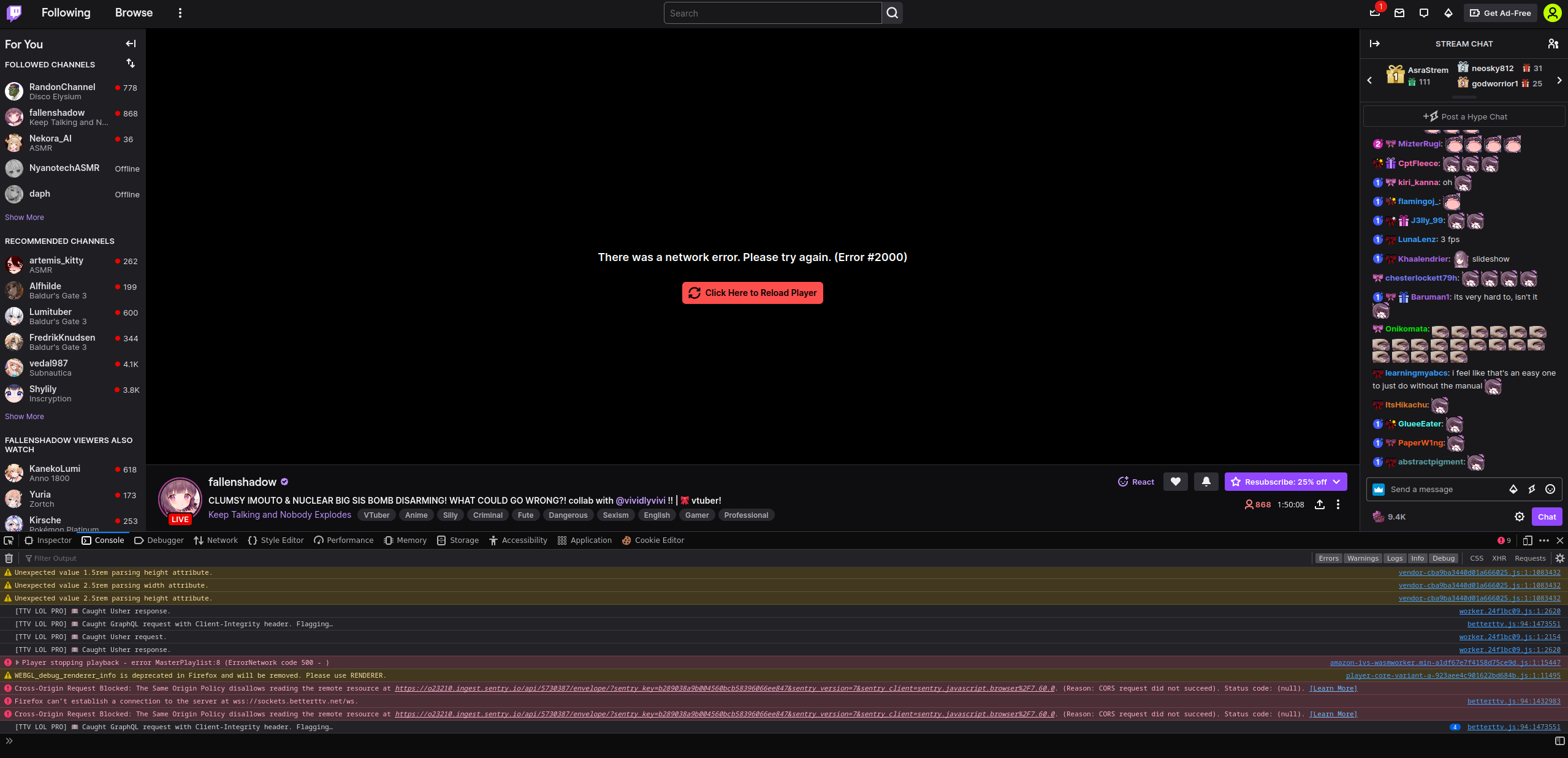Expand the Resubscribe dropdown arrow

tap(1335, 482)
